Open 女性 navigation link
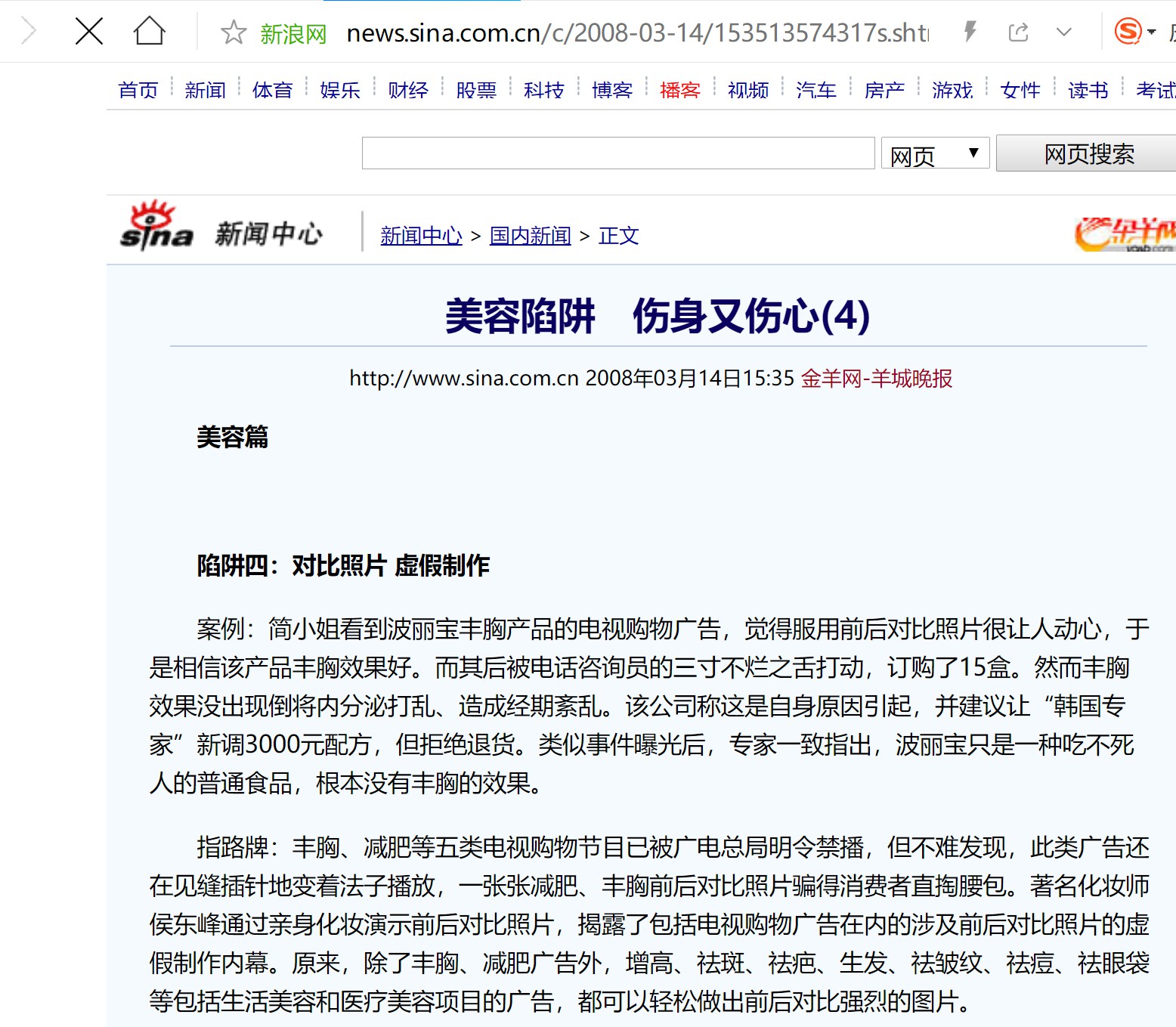 [1020, 91]
